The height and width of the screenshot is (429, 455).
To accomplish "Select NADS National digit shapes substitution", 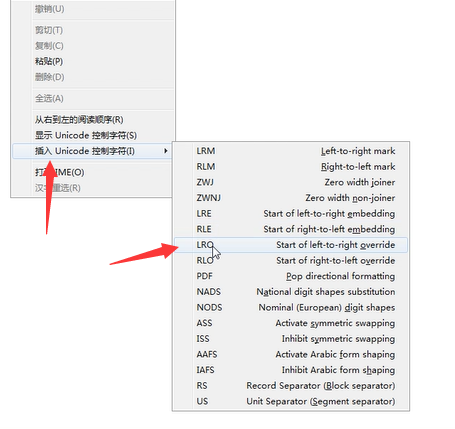I will [x=291, y=292].
